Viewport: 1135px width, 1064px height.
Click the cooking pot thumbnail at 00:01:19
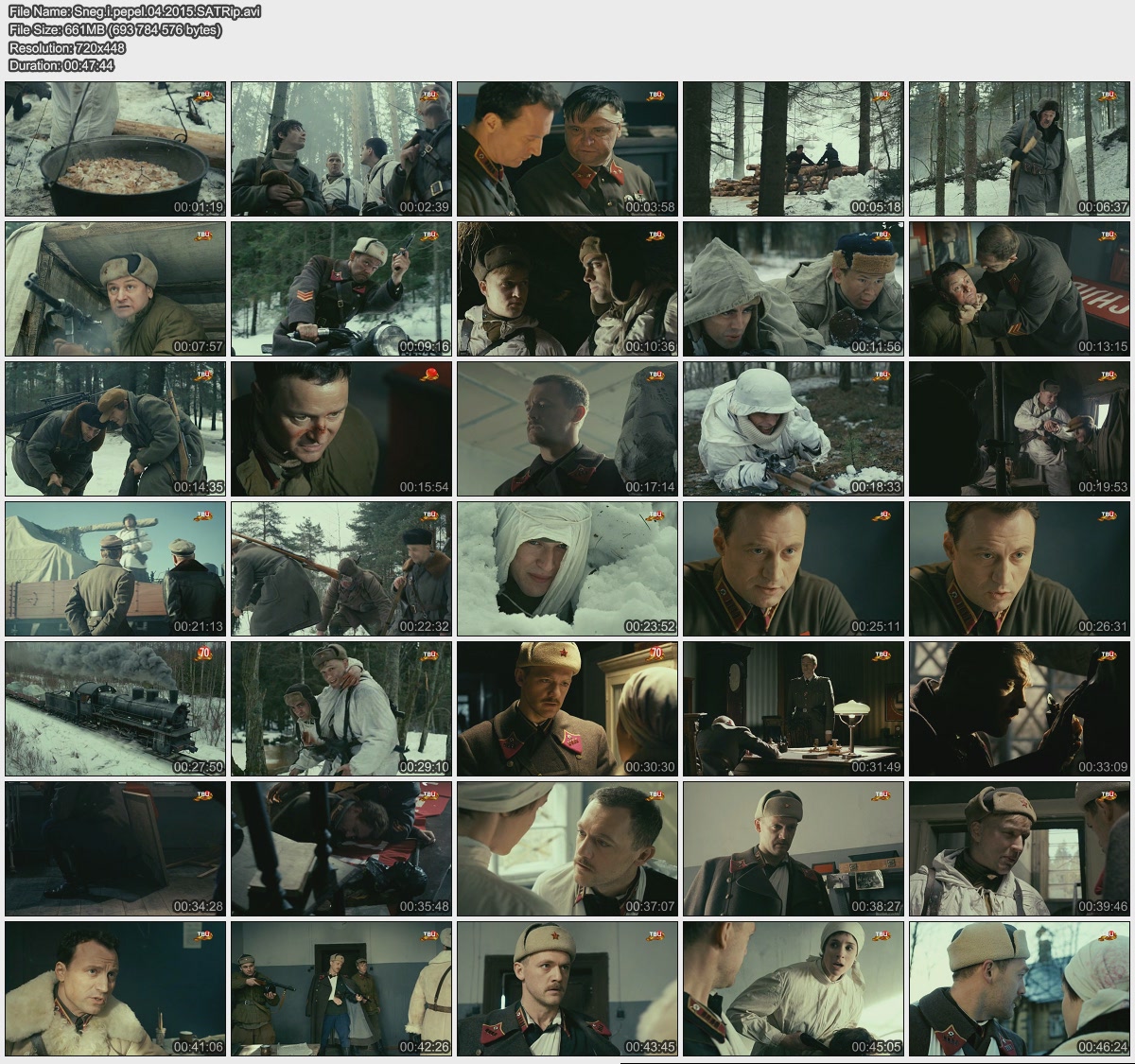(115, 148)
